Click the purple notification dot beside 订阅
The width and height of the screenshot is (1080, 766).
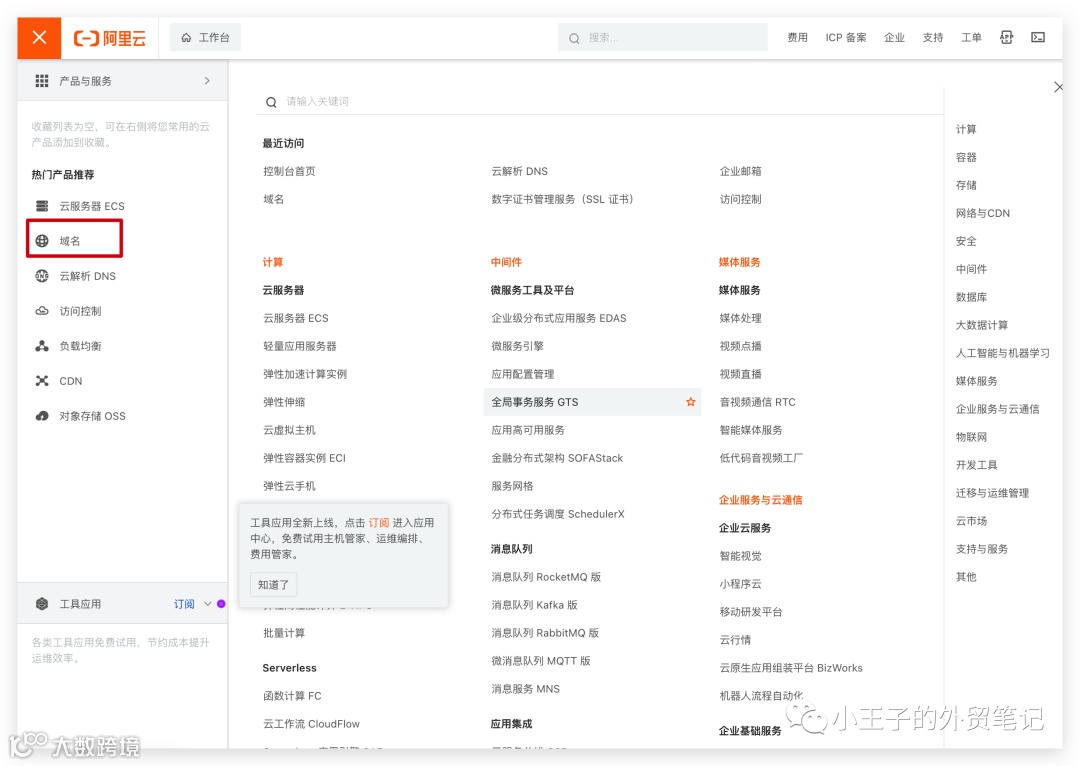point(221,604)
